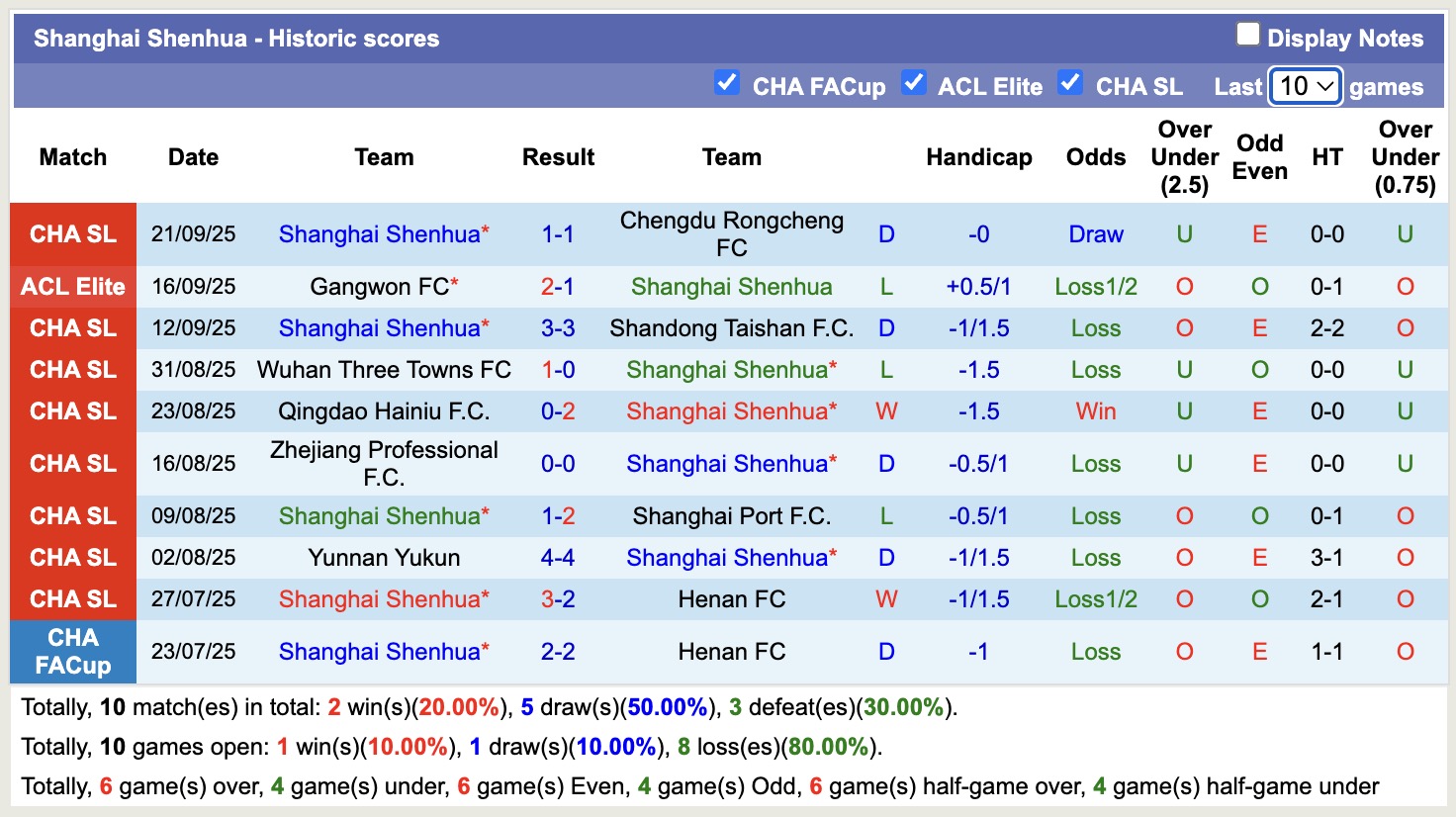Open the last games count dropdown showing 10

[1305, 86]
